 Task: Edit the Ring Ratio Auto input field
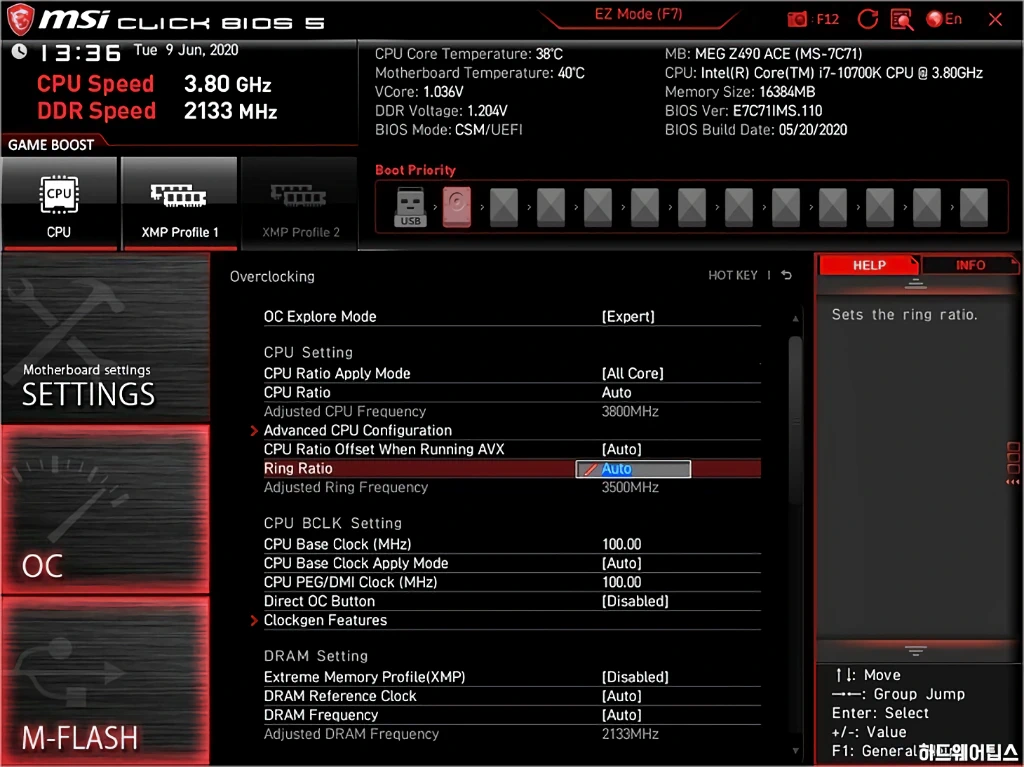tap(633, 468)
